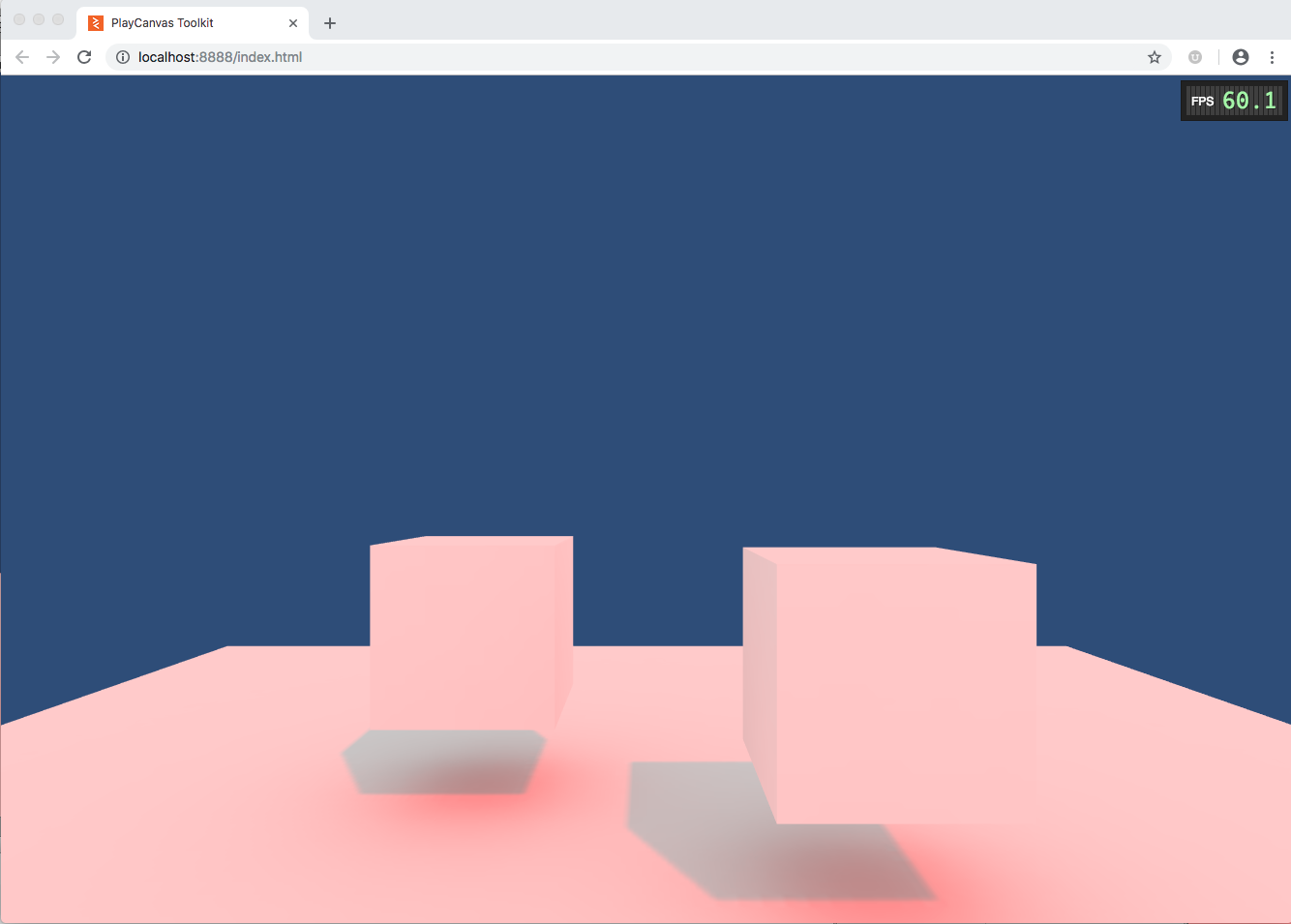Click the FPS counter overlay

click(1233, 100)
